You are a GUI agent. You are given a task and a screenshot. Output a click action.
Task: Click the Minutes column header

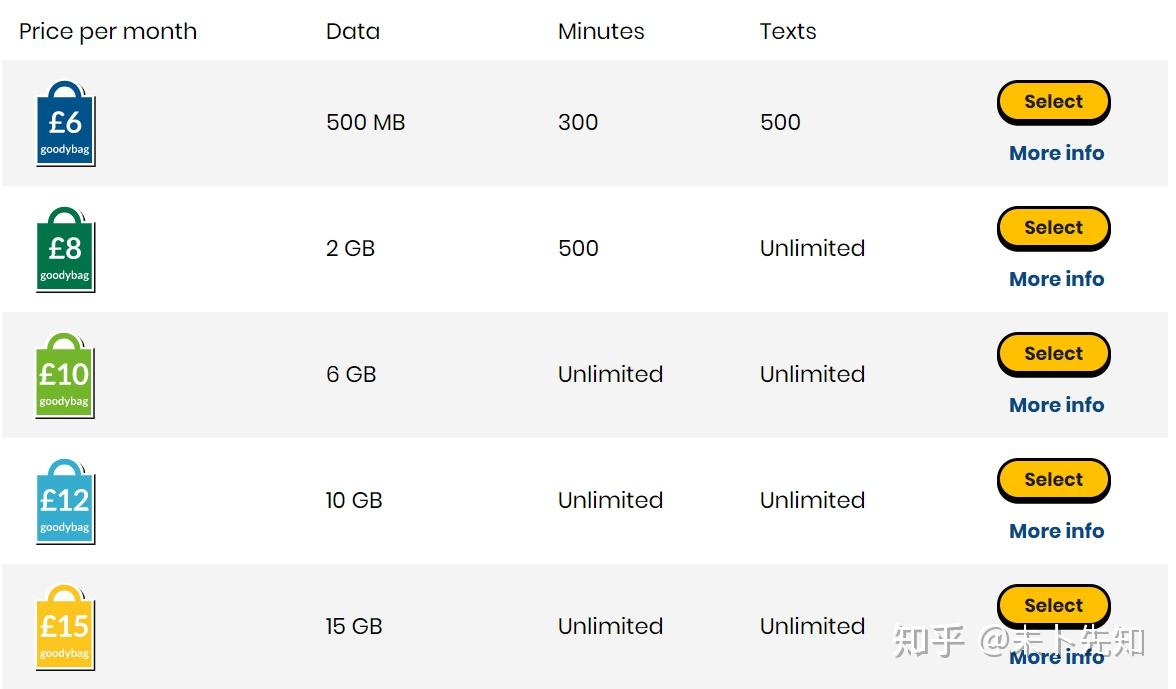pos(601,32)
